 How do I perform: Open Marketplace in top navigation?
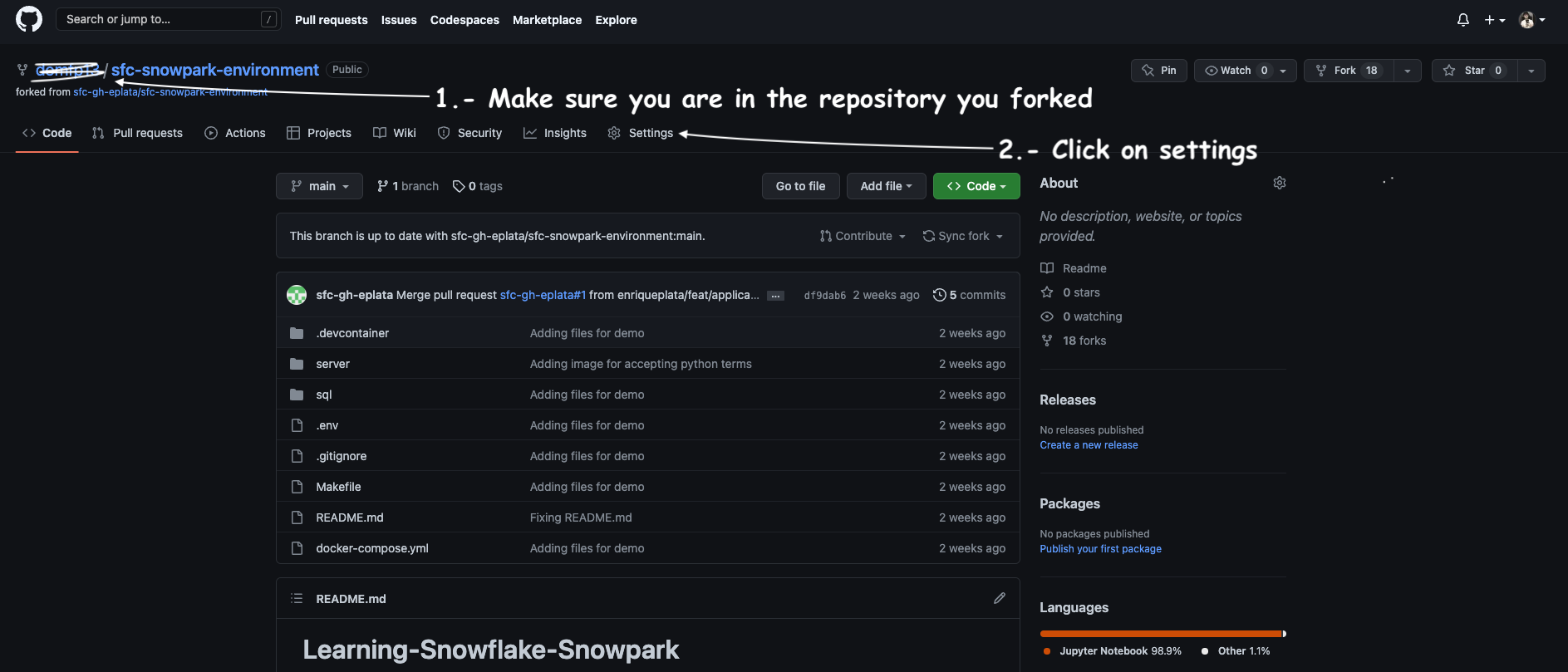tap(547, 20)
